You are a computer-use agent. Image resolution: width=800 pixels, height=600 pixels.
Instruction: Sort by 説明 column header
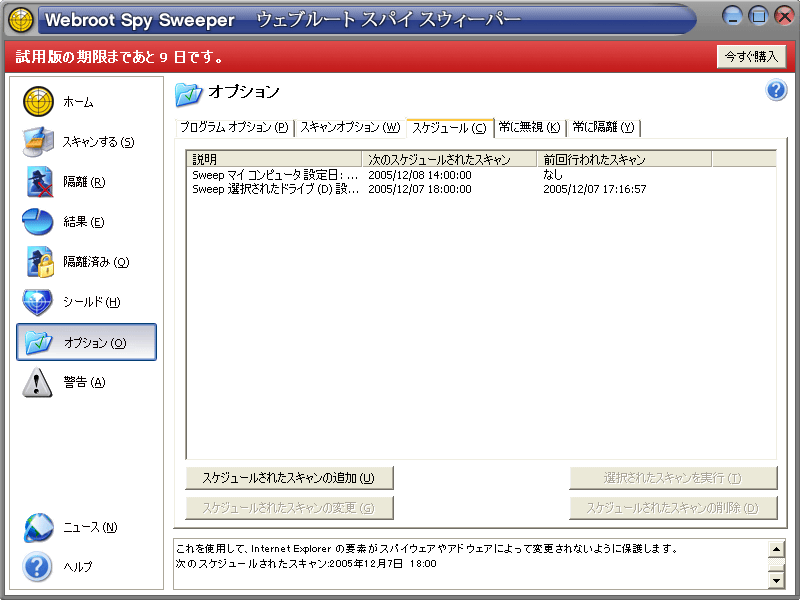(274, 159)
